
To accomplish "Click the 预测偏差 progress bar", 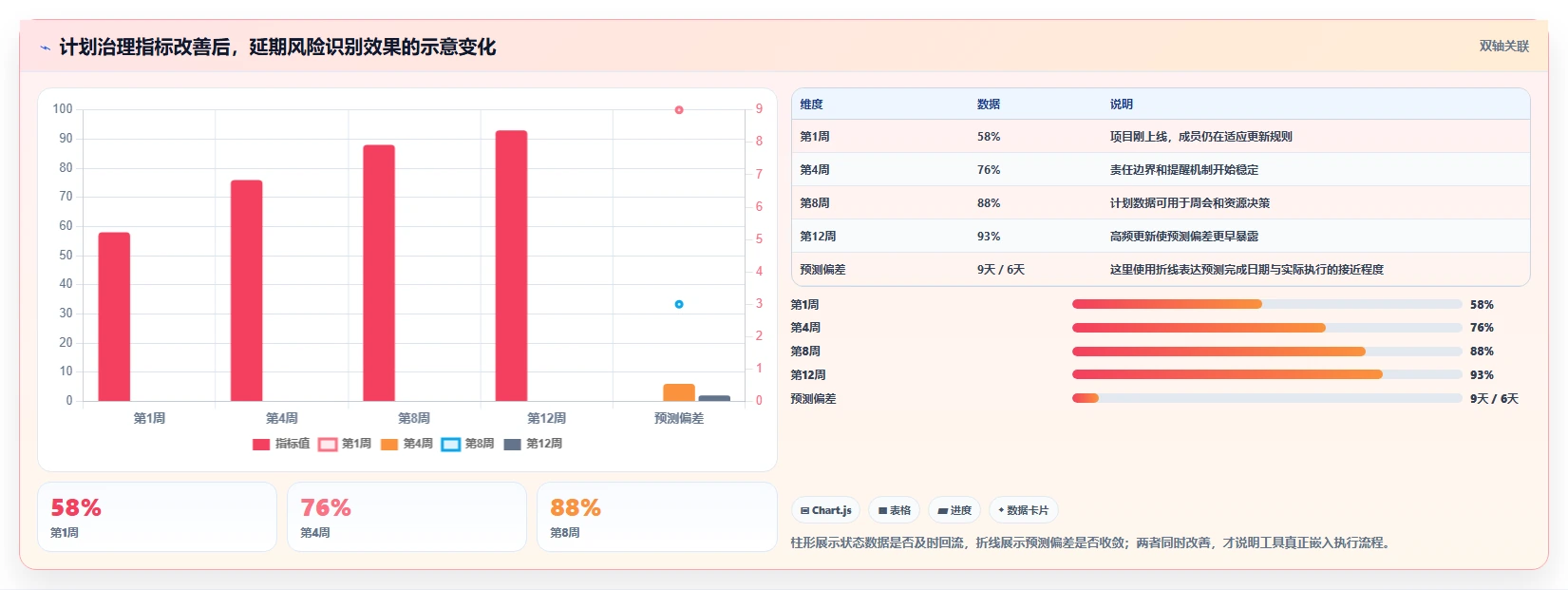I will [x=1267, y=398].
